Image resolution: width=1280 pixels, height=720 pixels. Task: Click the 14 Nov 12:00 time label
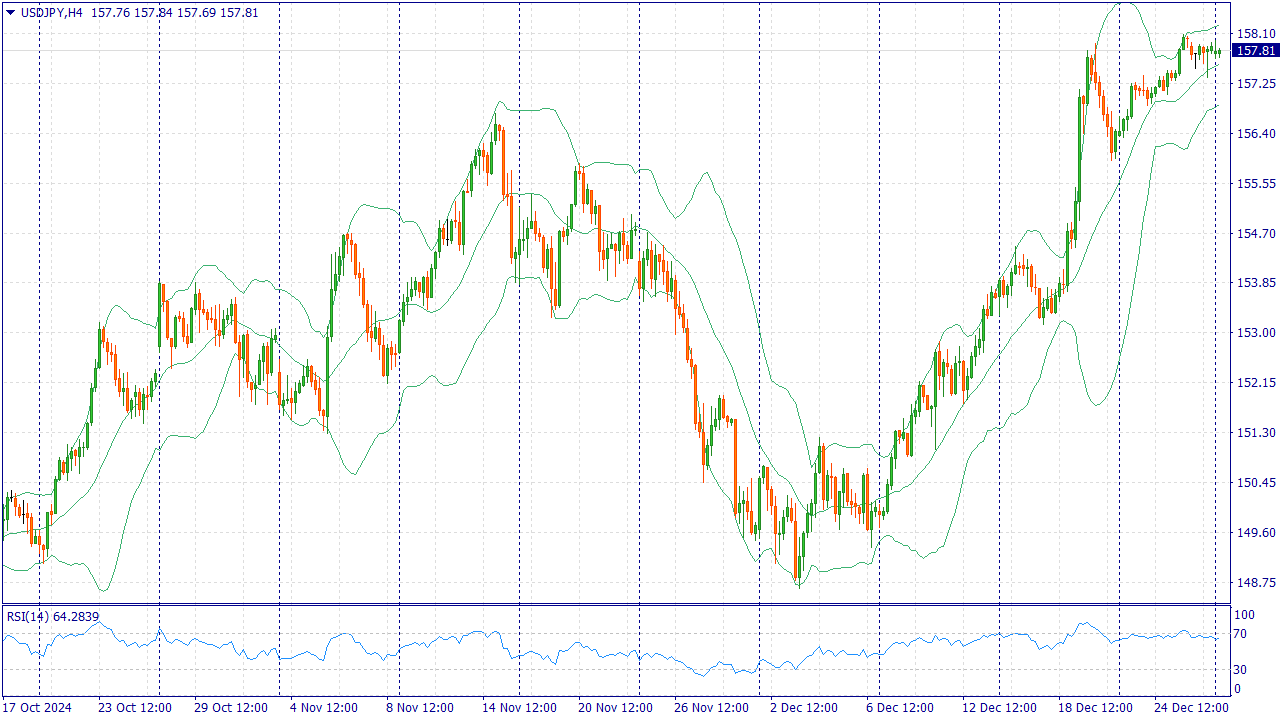tap(519, 708)
